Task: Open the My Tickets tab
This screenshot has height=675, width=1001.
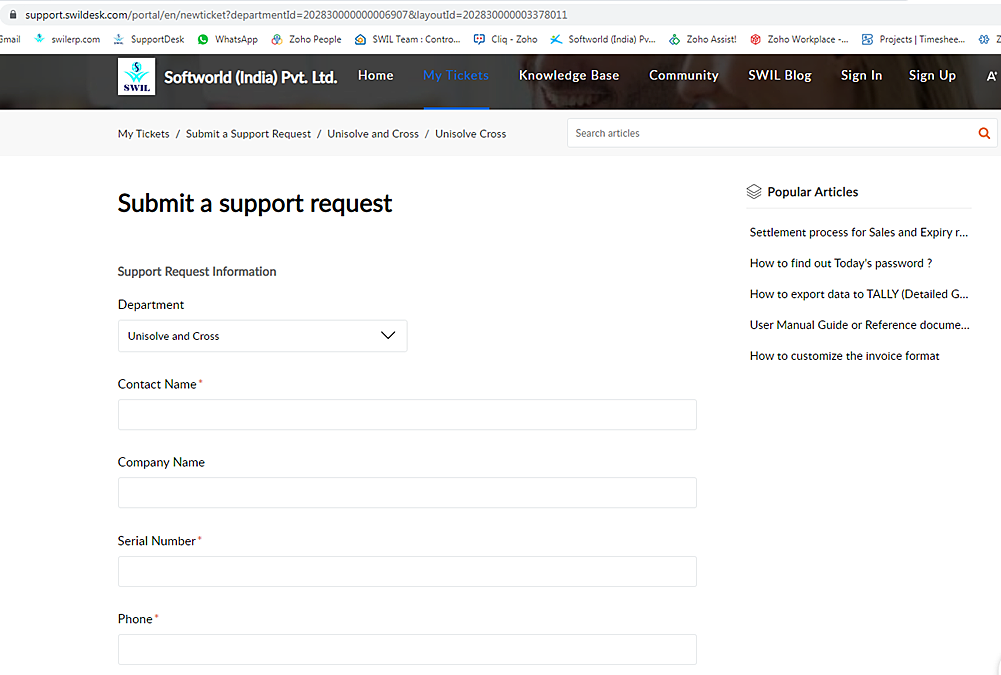Action: tap(456, 75)
